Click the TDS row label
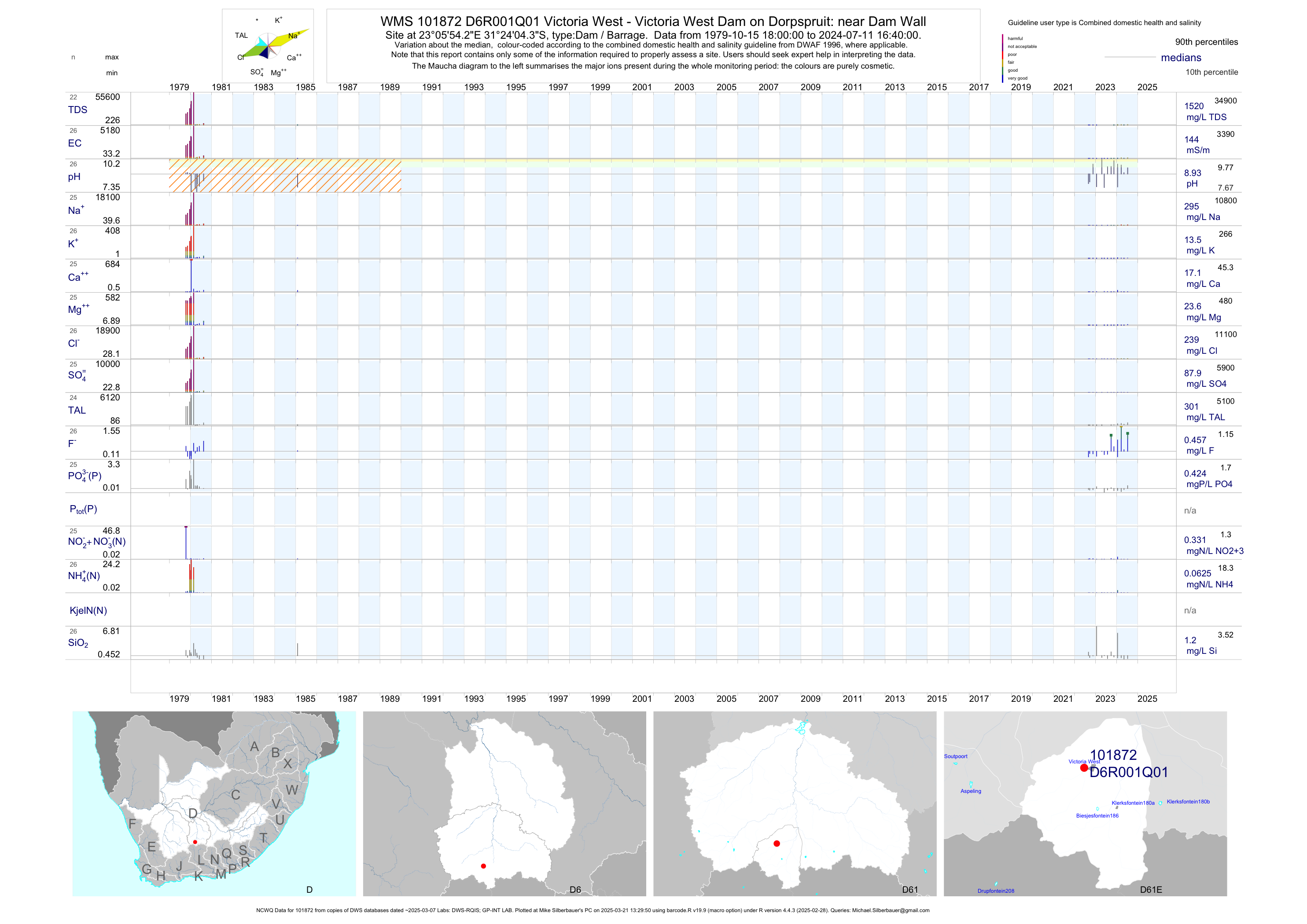1307x924 pixels. pyautogui.click(x=77, y=110)
